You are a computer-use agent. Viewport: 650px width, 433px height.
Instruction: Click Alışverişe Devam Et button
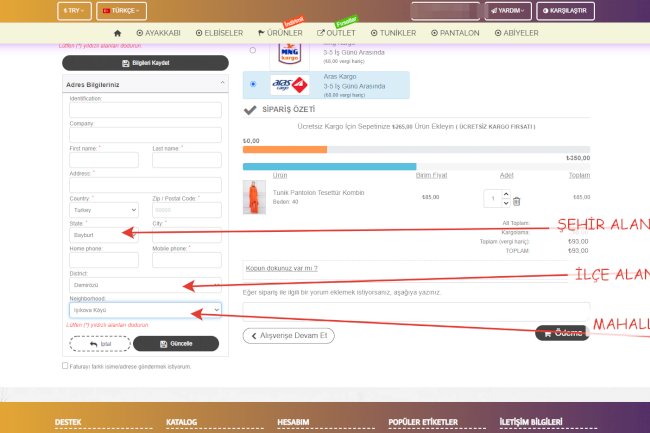point(289,336)
